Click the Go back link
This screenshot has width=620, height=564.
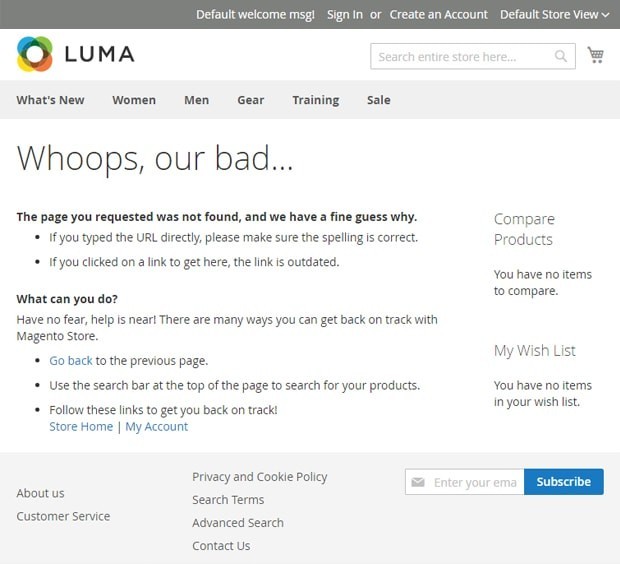click(x=71, y=361)
